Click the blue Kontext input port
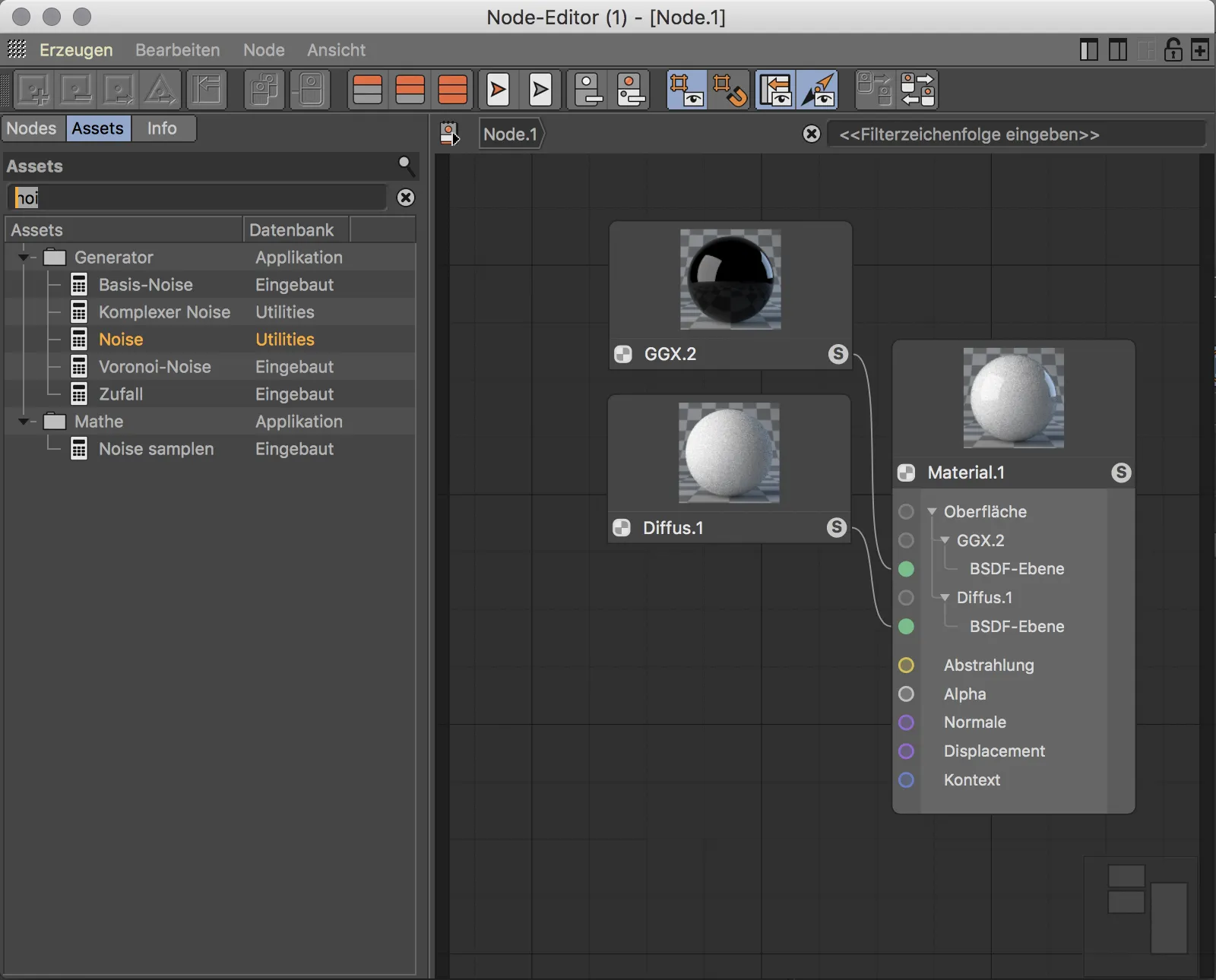 [906, 780]
